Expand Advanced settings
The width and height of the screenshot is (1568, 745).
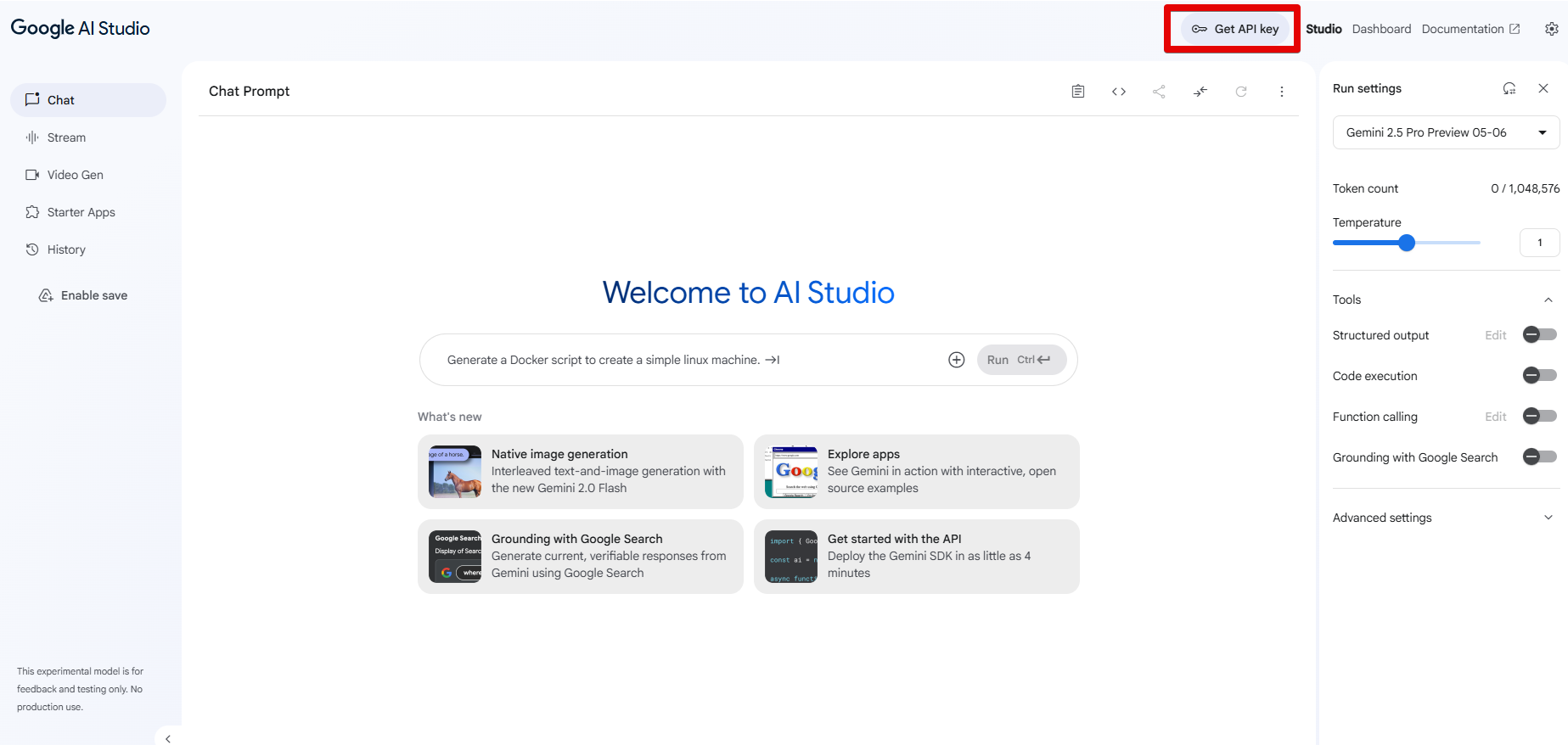click(1446, 518)
